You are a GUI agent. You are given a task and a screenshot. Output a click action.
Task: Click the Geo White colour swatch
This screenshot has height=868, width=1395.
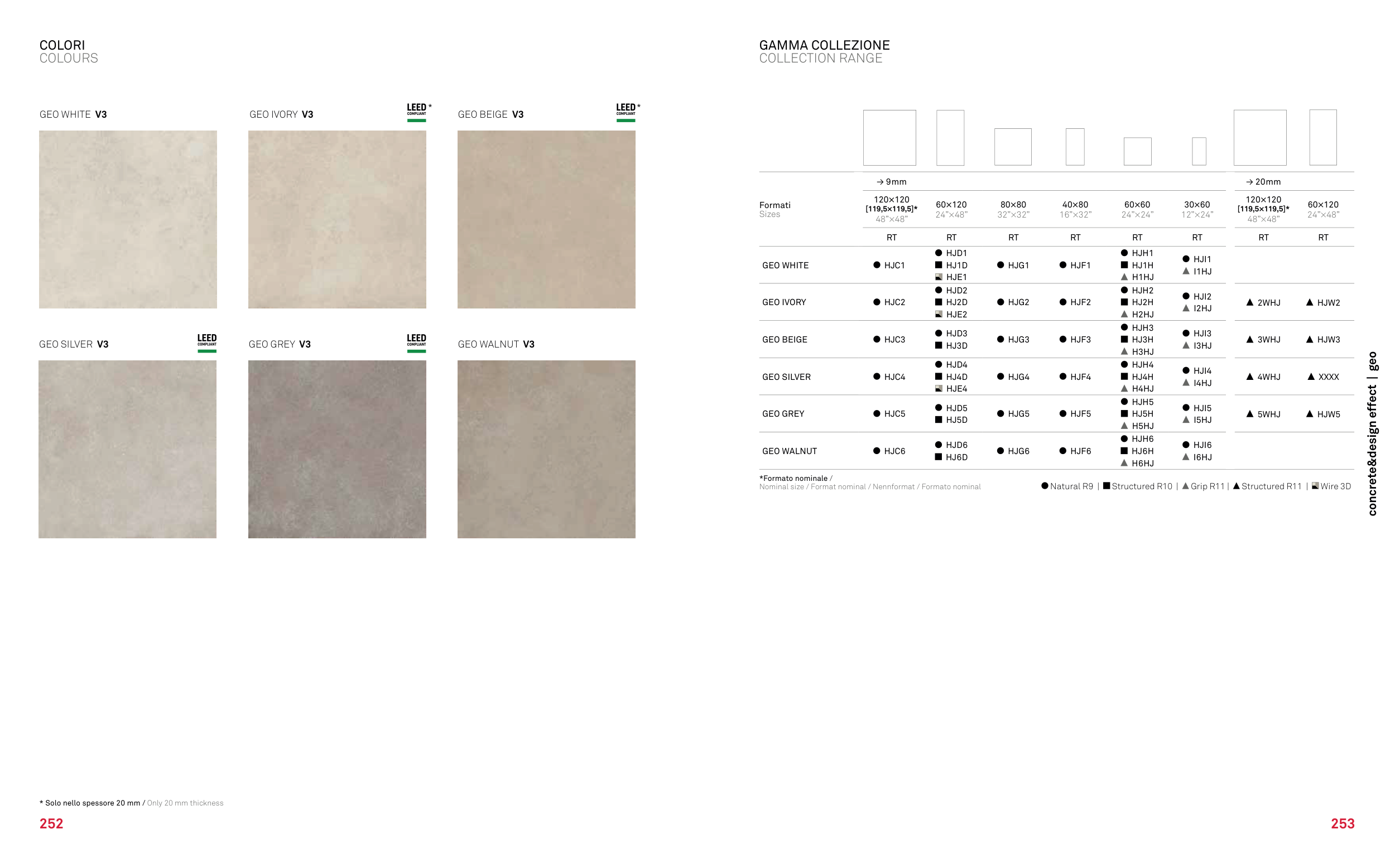[128, 219]
